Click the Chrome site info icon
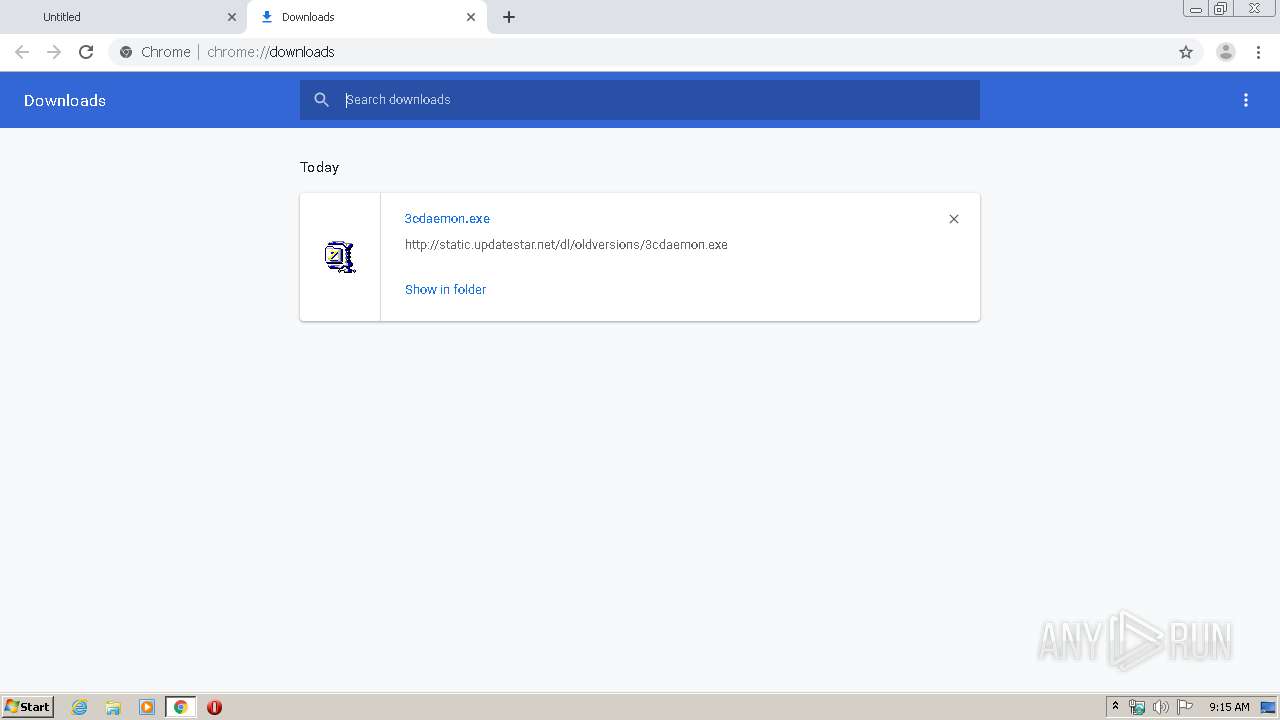The width and height of the screenshot is (1280, 720). (126, 52)
